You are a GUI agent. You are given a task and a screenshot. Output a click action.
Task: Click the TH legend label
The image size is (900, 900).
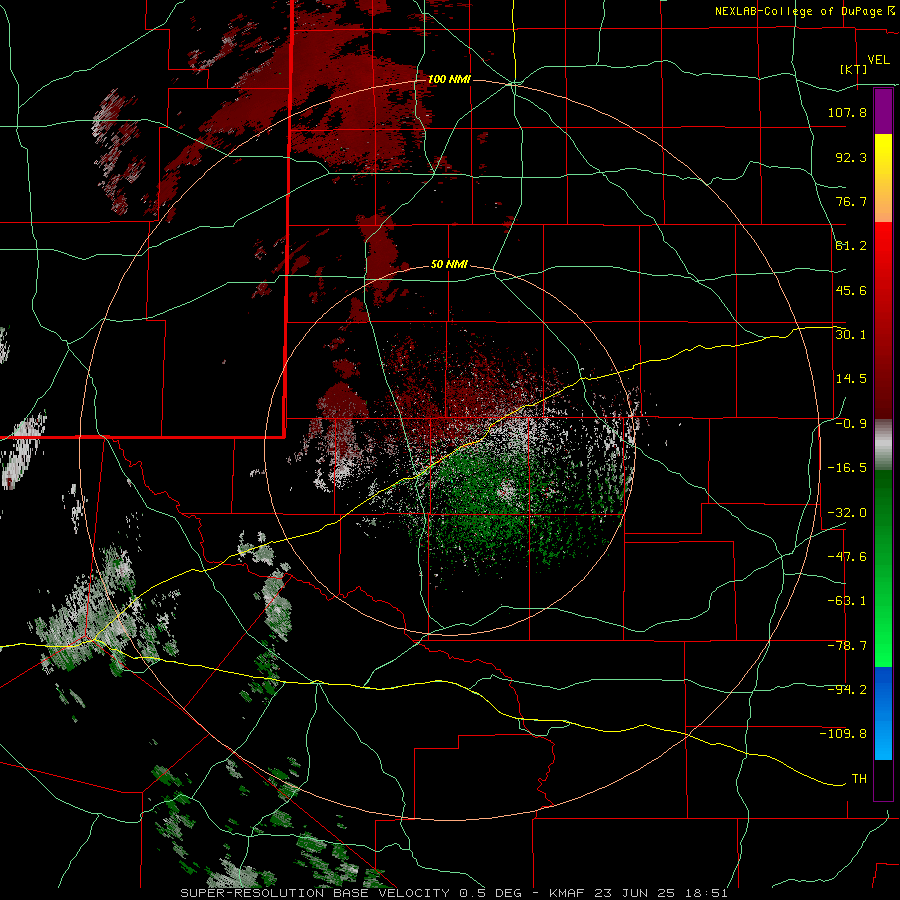[x=859, y=779]
